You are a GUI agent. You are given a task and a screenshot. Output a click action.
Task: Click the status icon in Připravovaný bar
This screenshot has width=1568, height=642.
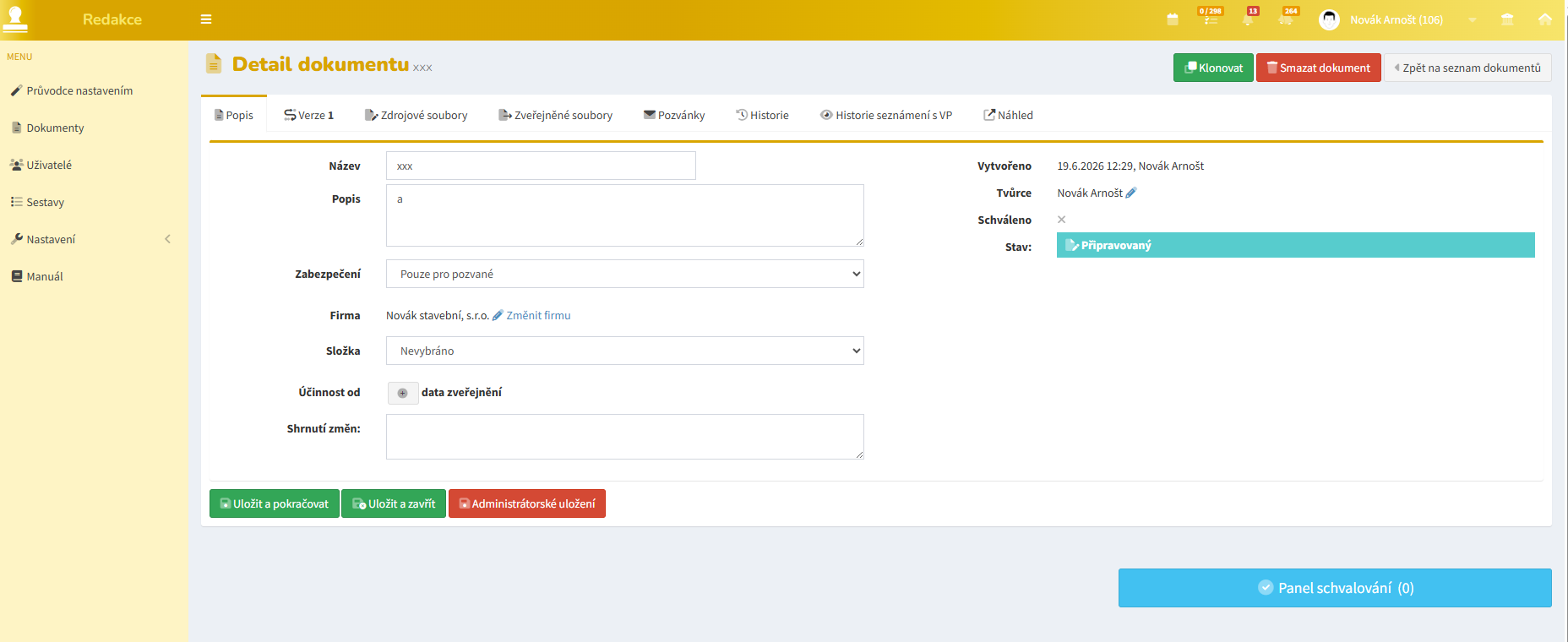(1072, 245)
